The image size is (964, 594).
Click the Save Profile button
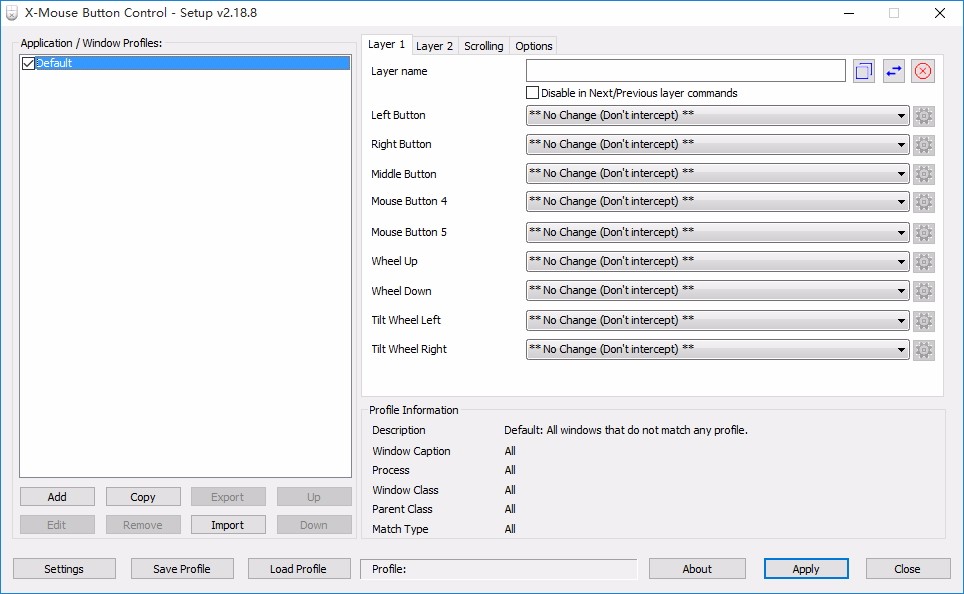(x=182, y=569)
